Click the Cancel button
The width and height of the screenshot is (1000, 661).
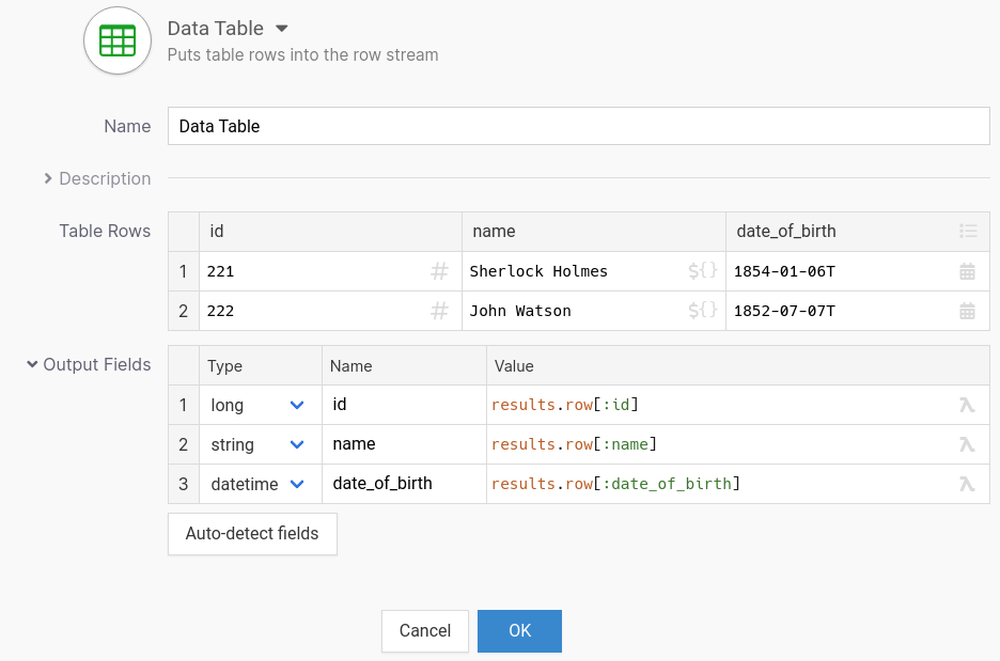tap(425, 631)
